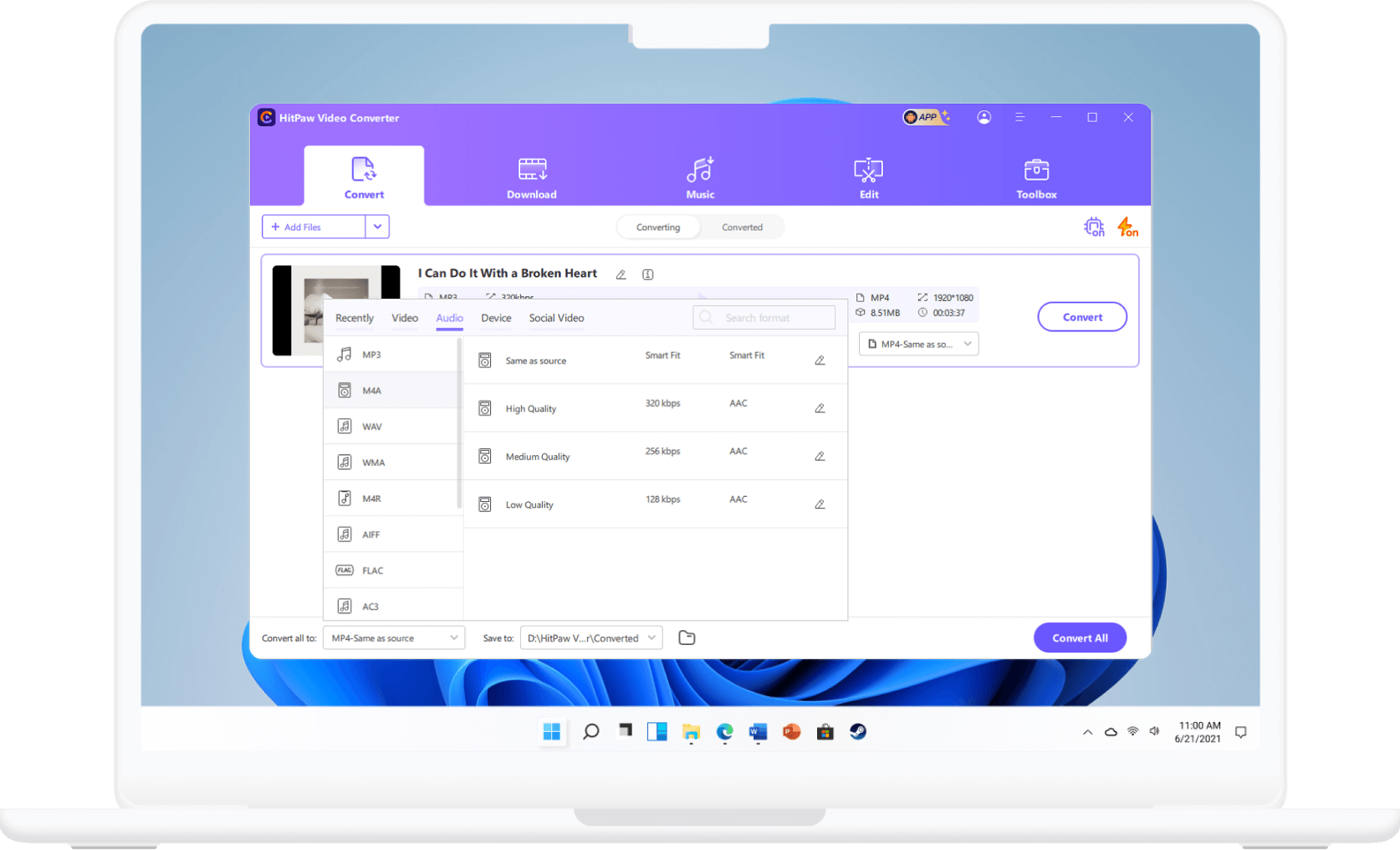
Task: Select the Audio format tab
Action: pos(449,318)
